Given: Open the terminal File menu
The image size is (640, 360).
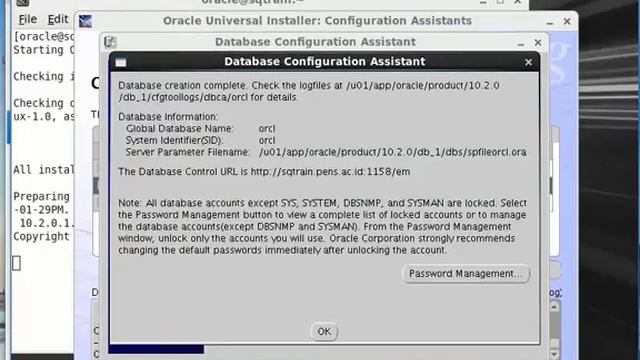Looking at the screenshot, I should point(28,19).
